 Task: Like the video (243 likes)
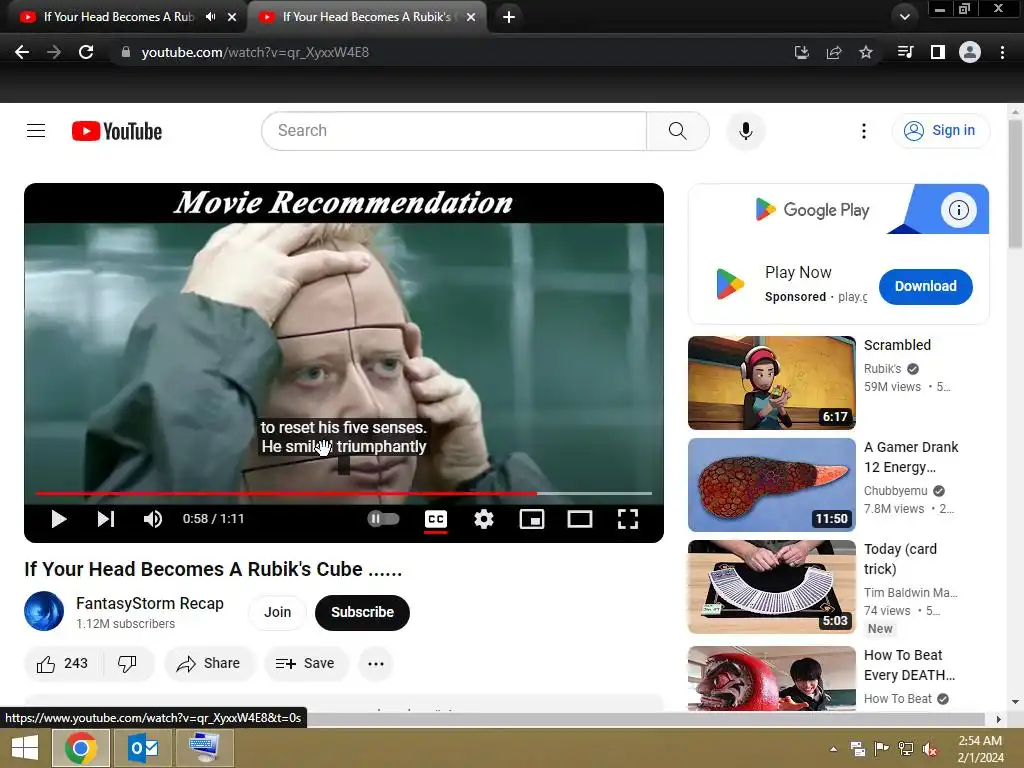63,664
